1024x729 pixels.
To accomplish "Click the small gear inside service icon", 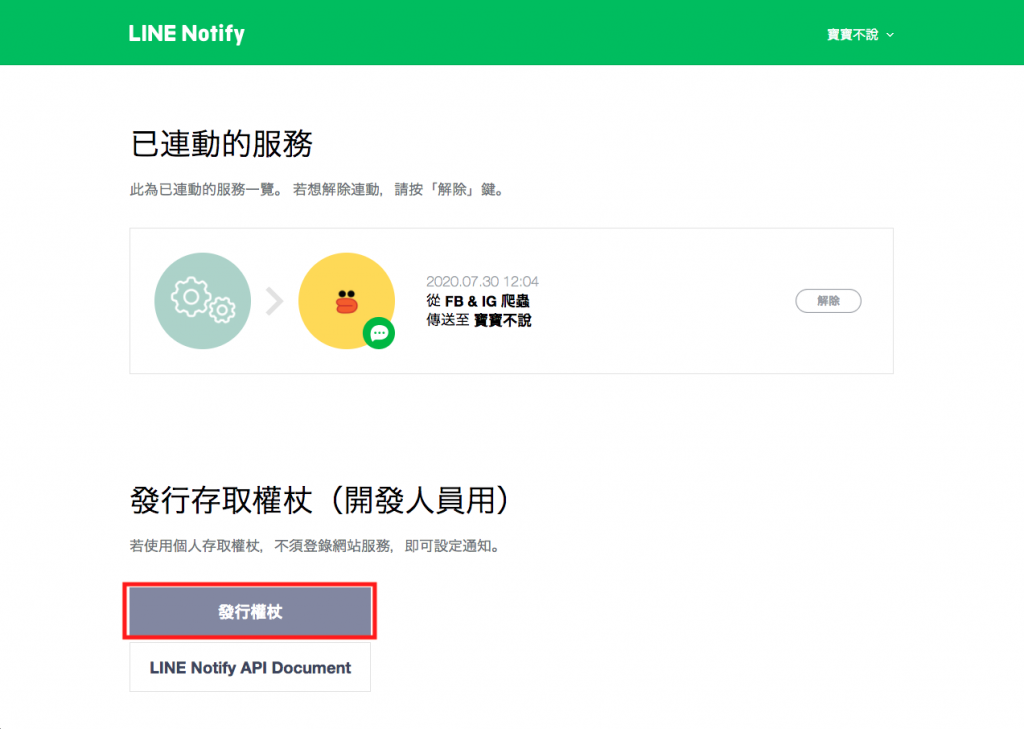I will tap(223, 310).
